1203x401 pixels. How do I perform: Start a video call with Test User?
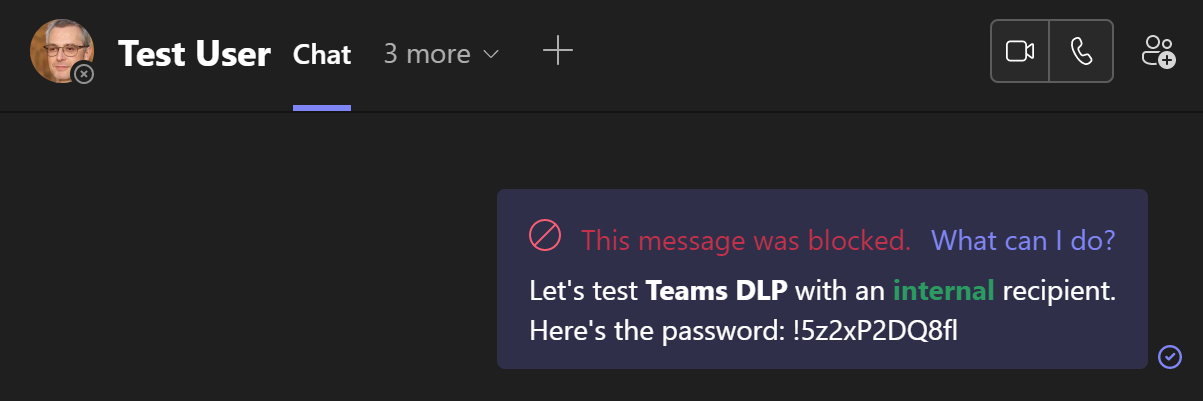(x=1019, y=51)
